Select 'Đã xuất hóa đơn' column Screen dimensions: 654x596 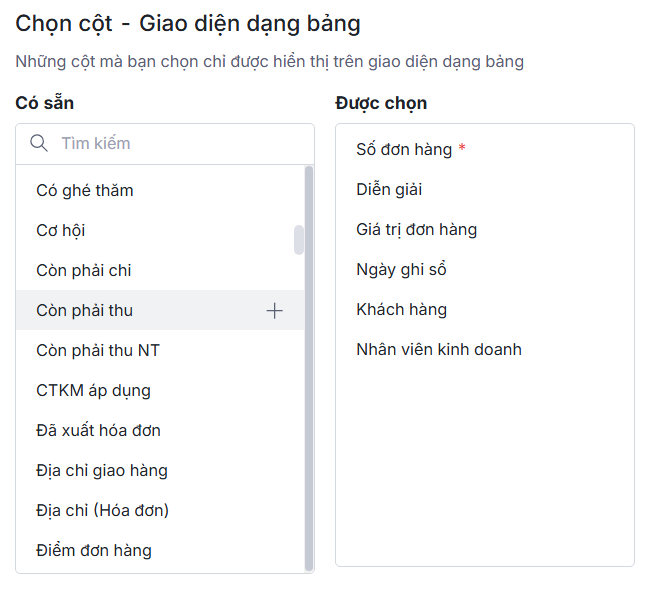(98, 430)
